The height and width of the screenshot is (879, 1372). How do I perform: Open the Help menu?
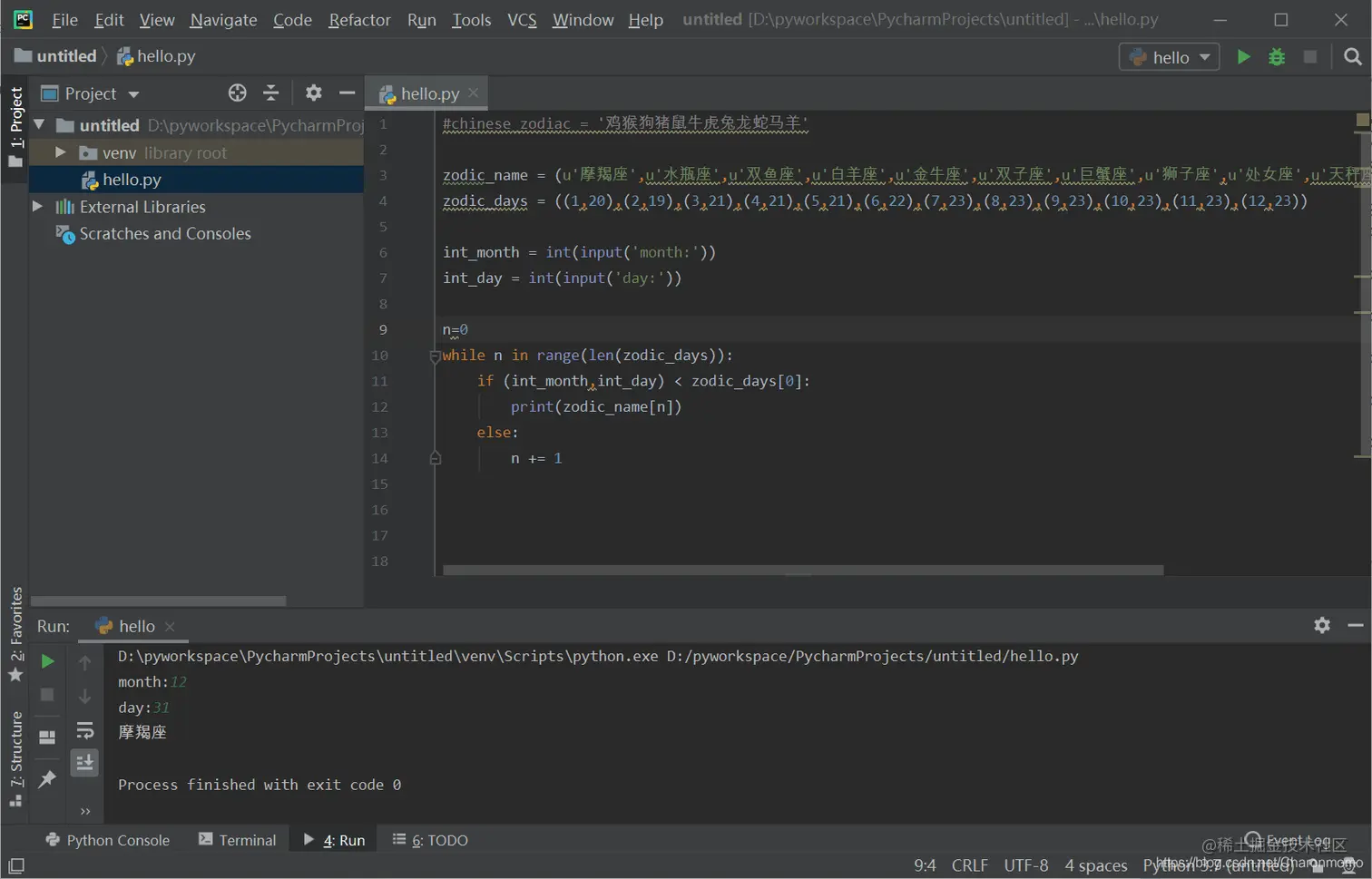click(x=645, y=19)
